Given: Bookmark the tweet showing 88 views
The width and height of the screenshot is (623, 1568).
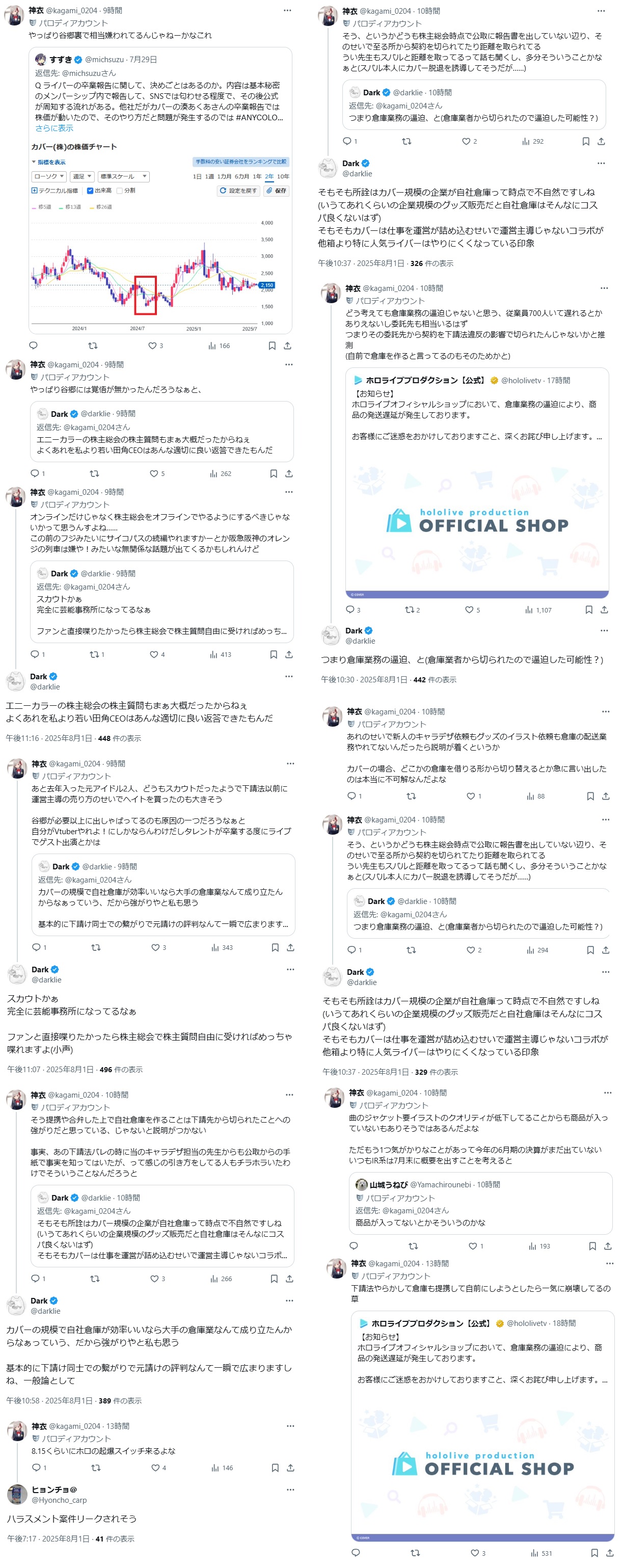Looking at the screenshot, I should point(589,795).
